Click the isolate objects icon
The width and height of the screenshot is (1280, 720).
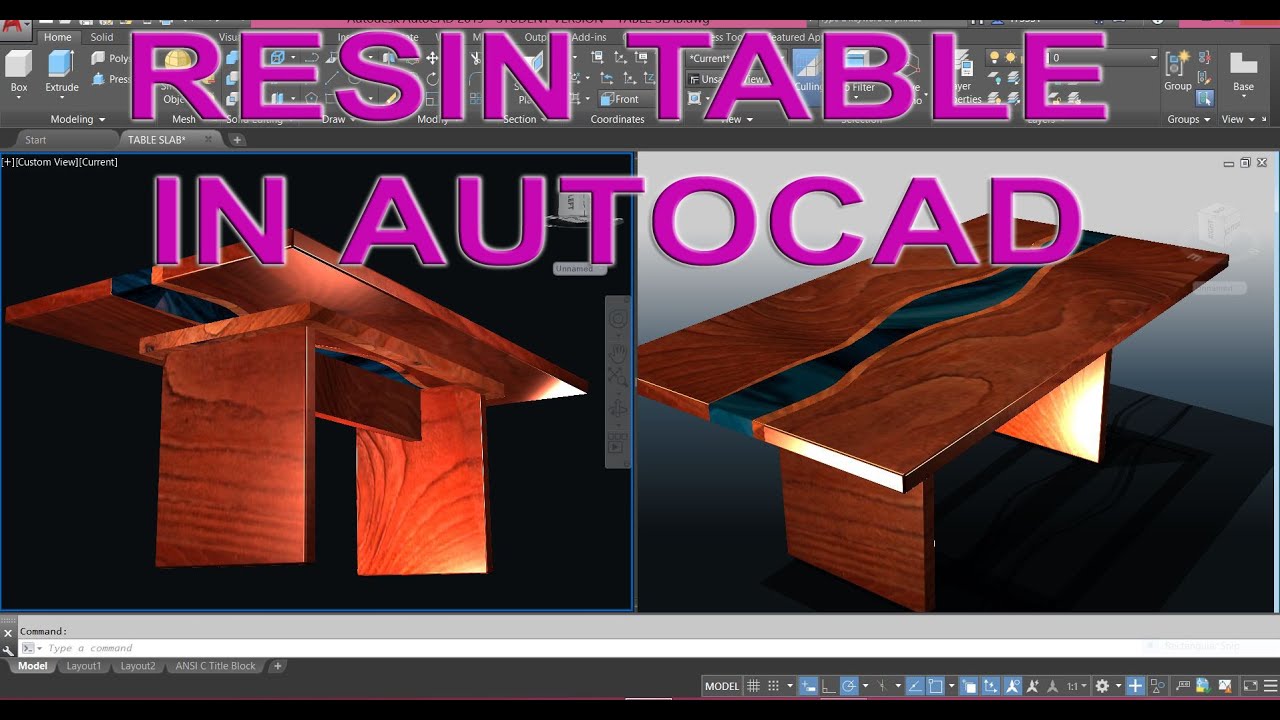(x=1157, y=686)
